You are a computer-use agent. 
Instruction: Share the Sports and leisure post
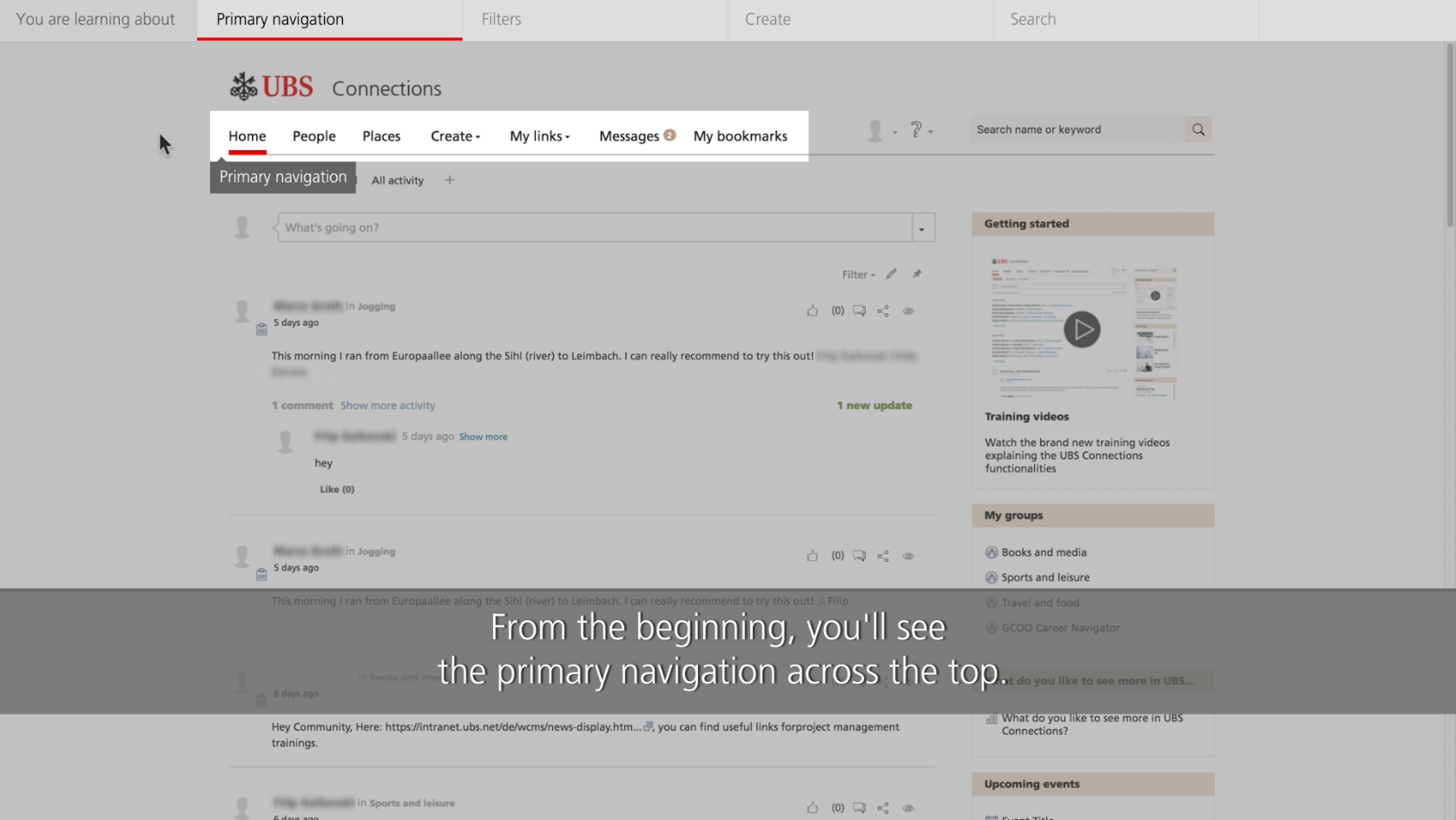click(883, 808)
